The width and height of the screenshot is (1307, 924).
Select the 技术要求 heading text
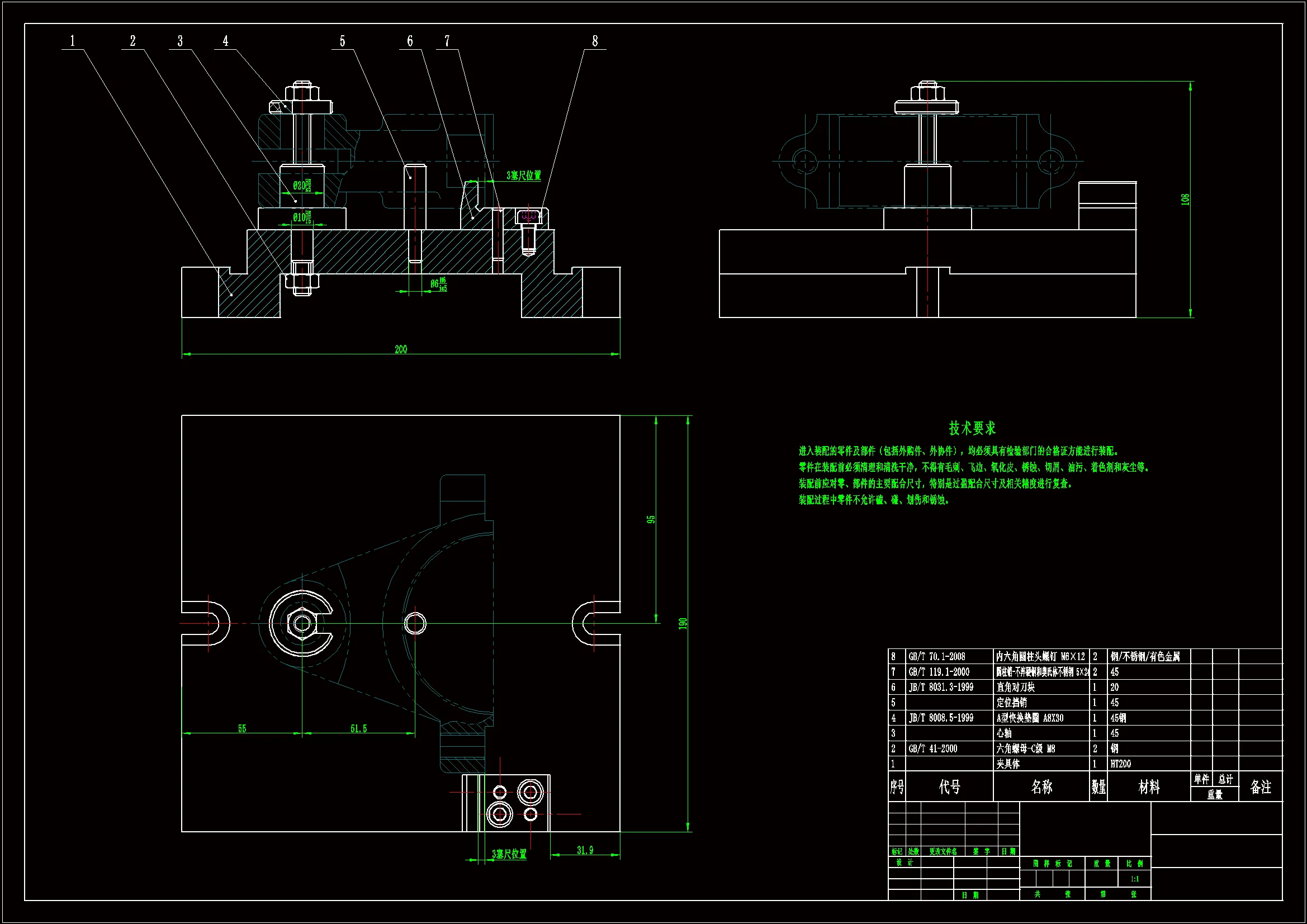[x=972, y=428]
